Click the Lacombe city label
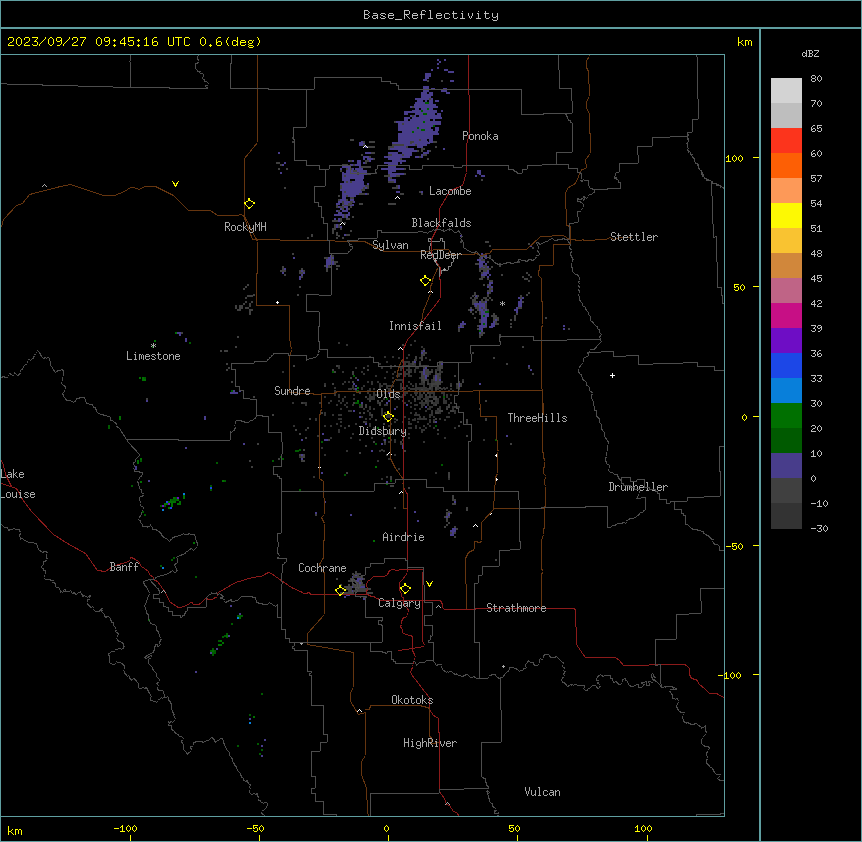The image size is (862, 842). click(x=450, y=191)
